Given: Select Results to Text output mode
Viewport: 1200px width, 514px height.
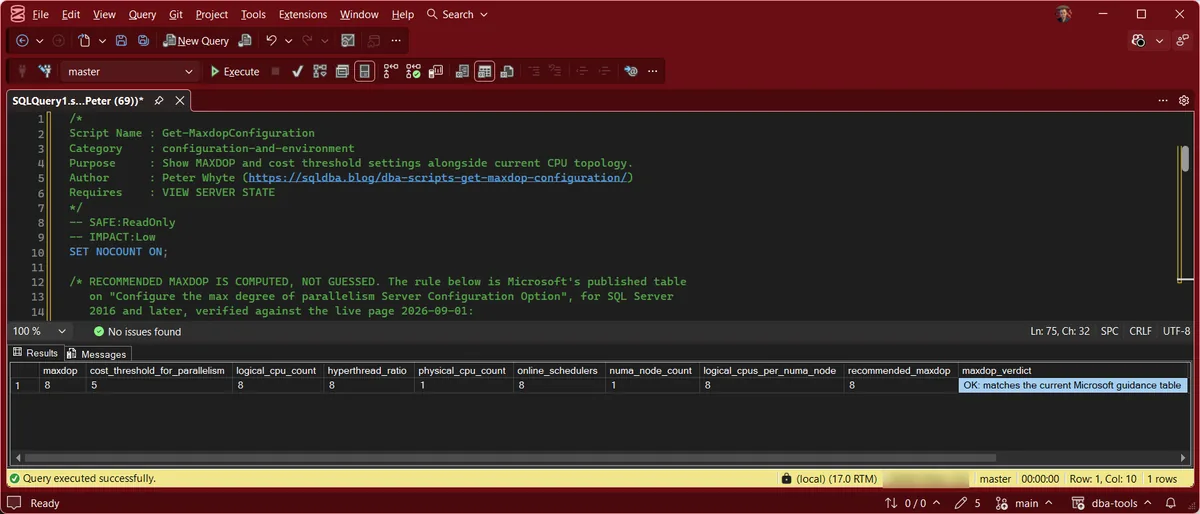Looking at the screenshot, I should (x=461, y=72).
